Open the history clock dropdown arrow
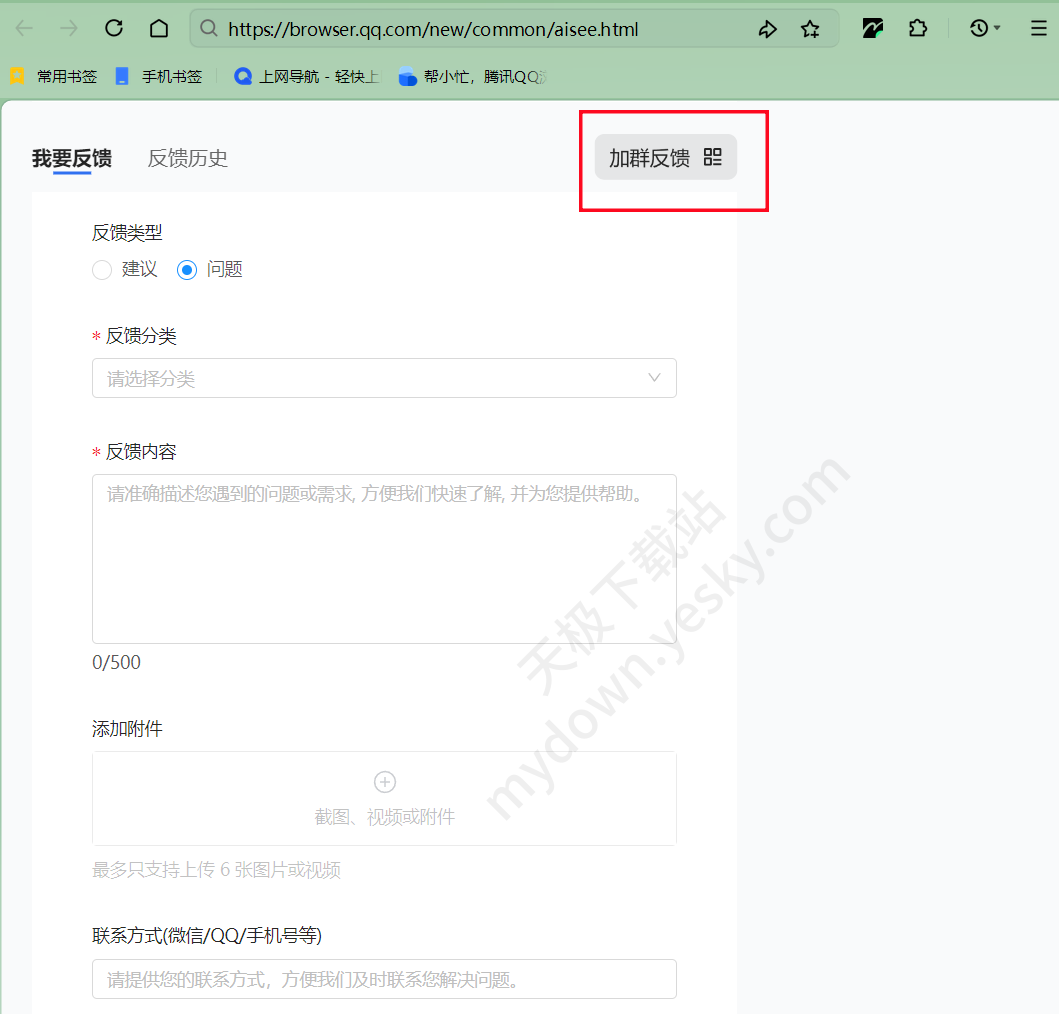The height and width of the screenshot is (1014, 1059). [997, 29]
